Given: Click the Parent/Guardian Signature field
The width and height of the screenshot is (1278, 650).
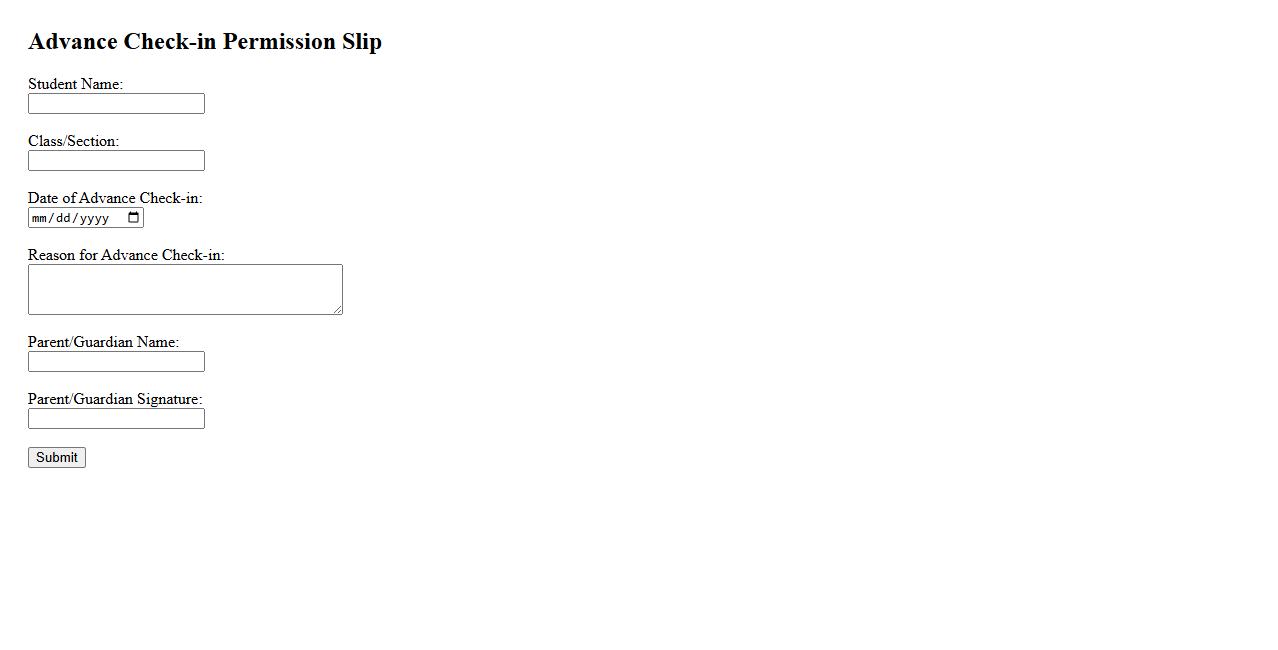Looking at the screenshot, I should click(x=116, y=419).
